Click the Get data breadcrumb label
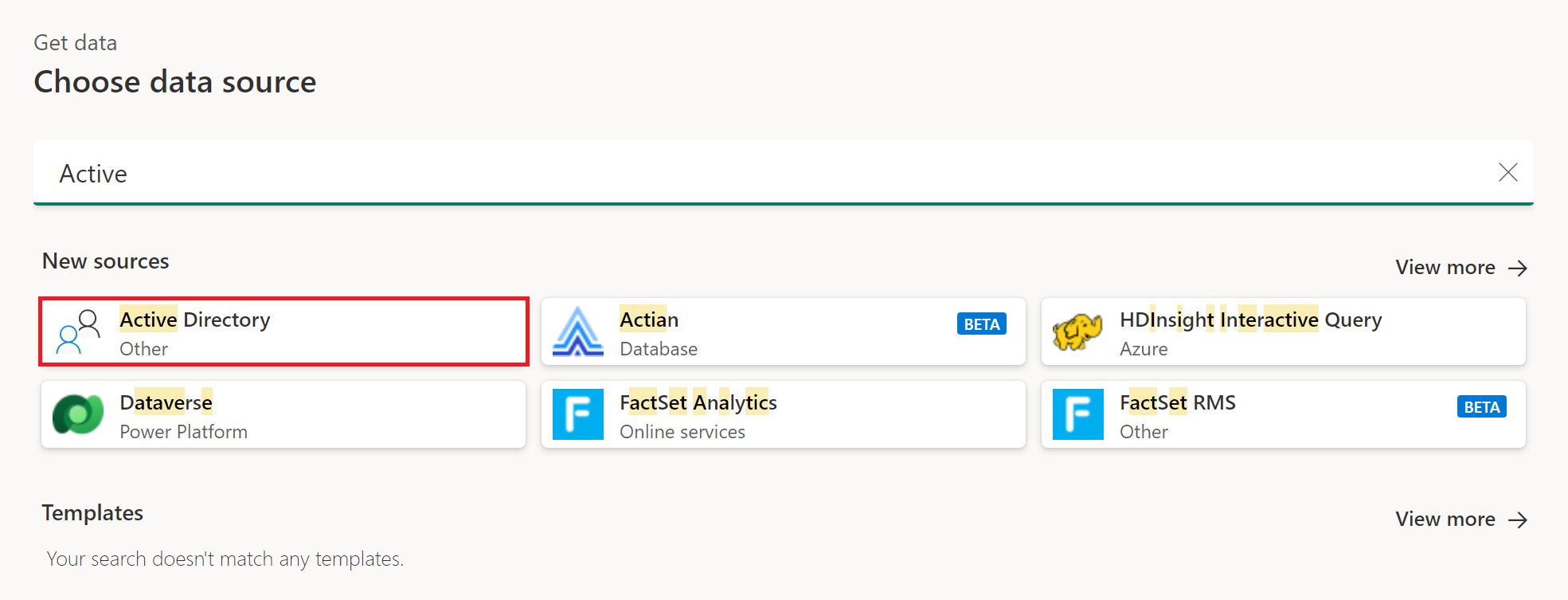Screen dimensions: 1568x600 click(75, 42)
